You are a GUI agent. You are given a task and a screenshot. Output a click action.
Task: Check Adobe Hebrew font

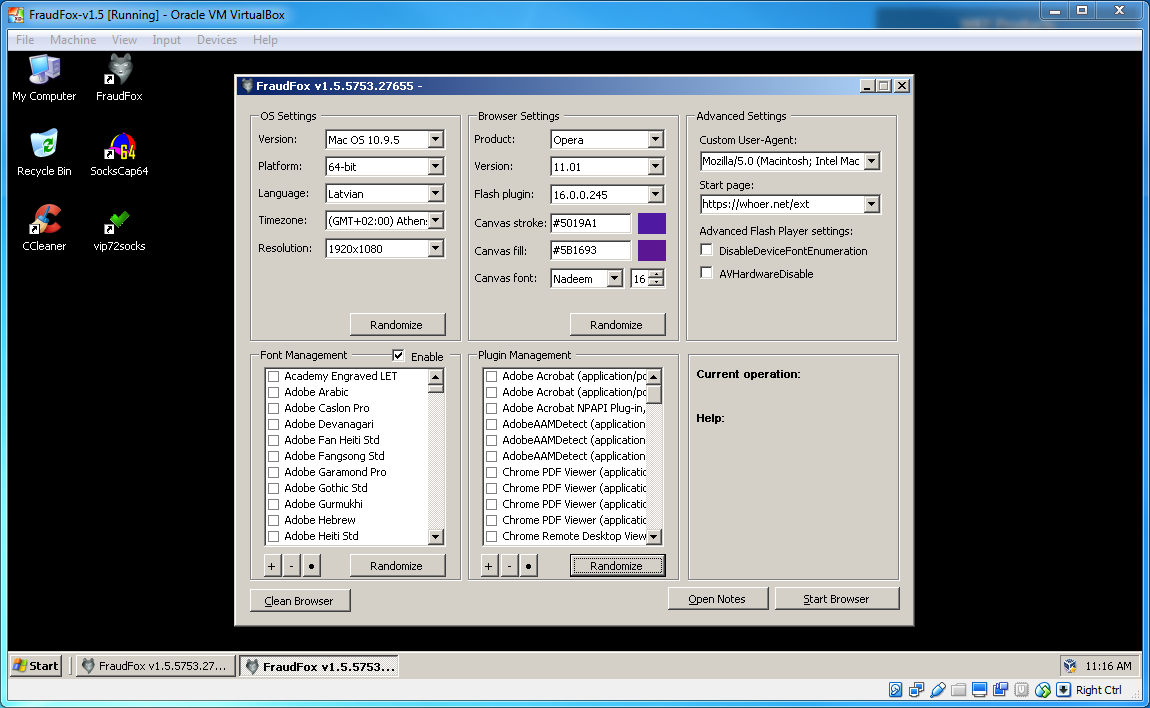tap(274, 520)
